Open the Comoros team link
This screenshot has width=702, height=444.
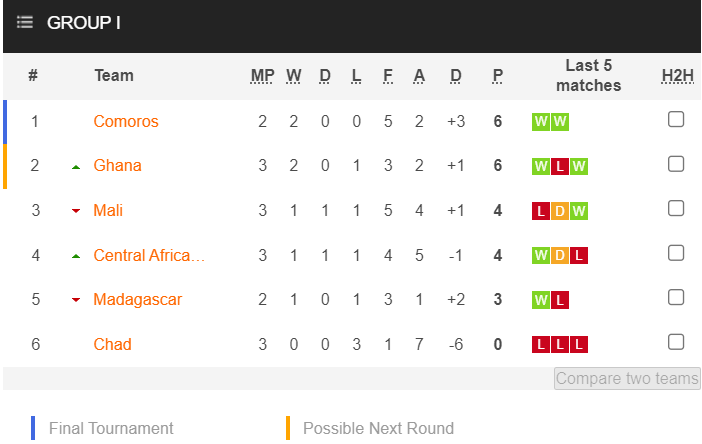click(126, 121)
